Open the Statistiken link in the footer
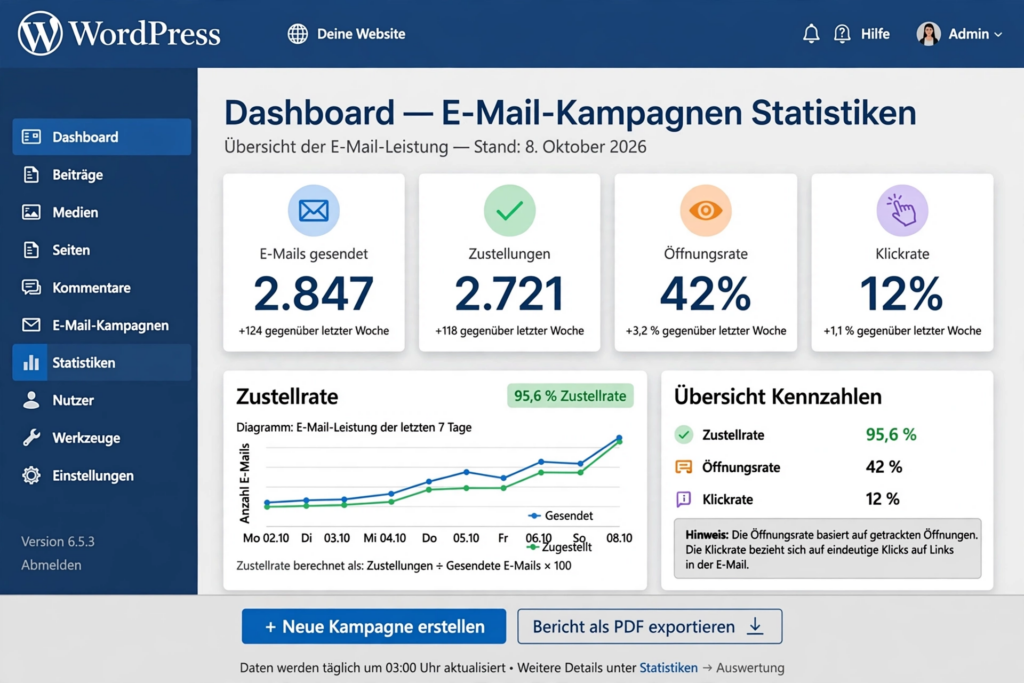 (x=668, y=668)
